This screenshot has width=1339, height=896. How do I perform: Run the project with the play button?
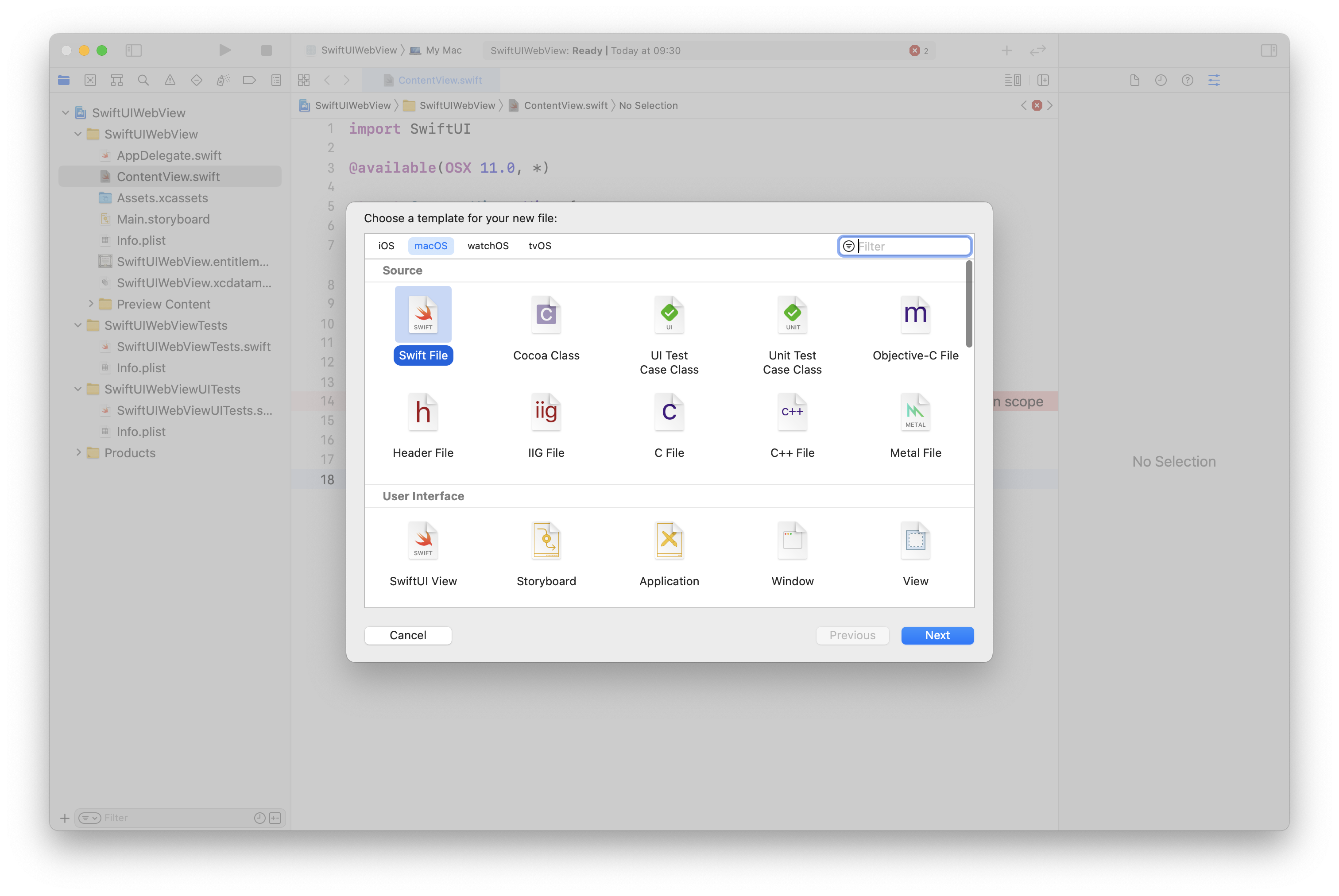click(224, 50)
